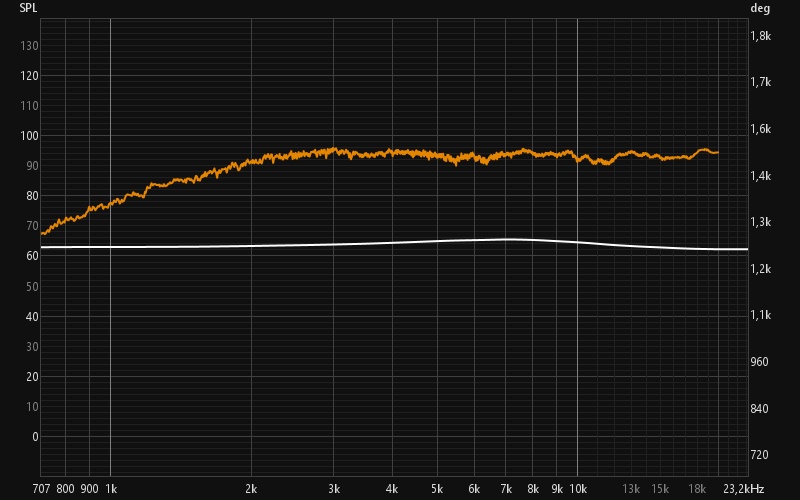The image size is (800, 500).
Task: Select the 50 SPL axis value
Action: point(32,287)
